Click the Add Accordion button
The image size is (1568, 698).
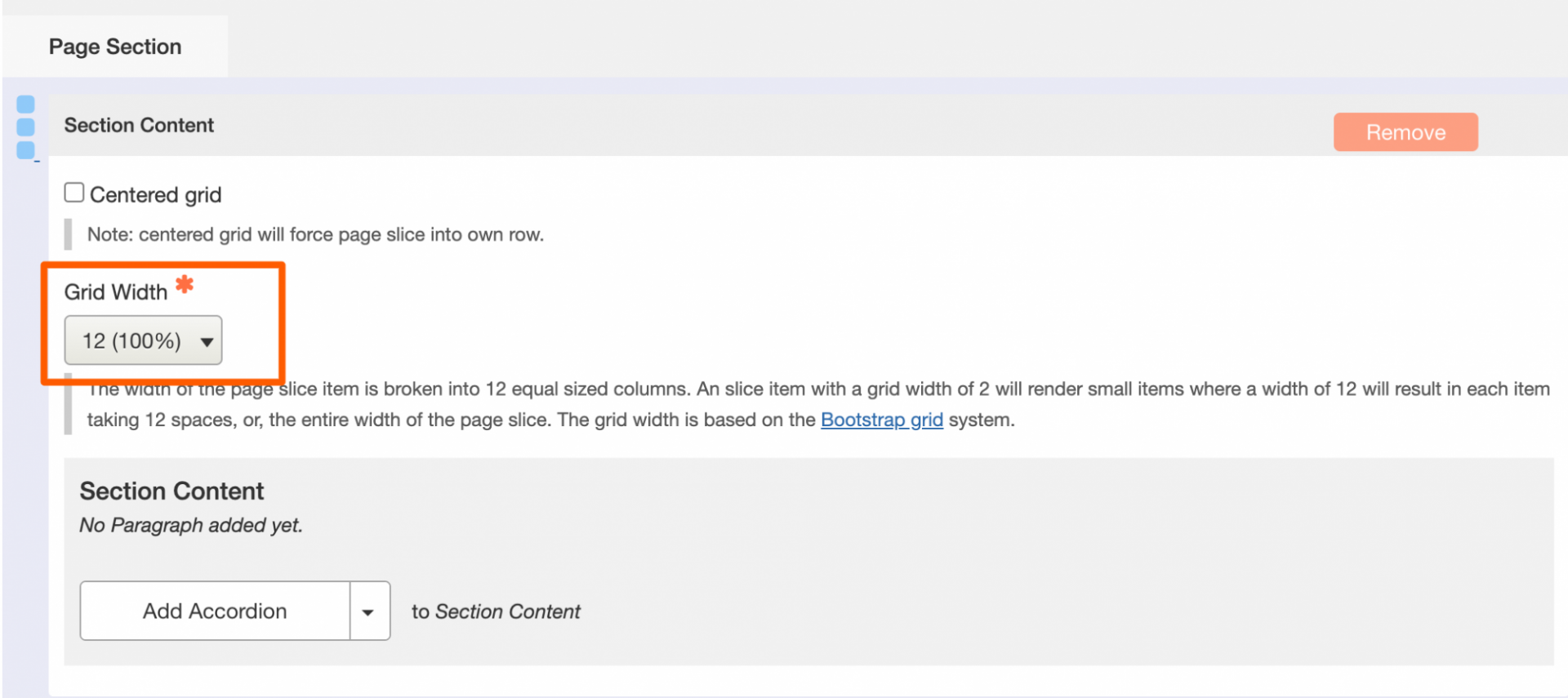coord(214,610)
